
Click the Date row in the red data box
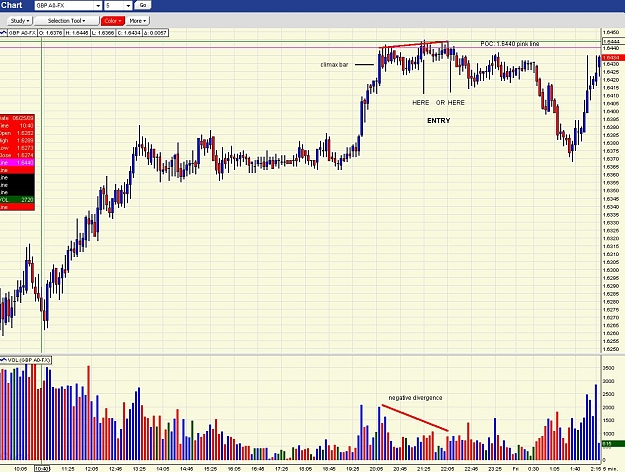click(x=17, y=118)
